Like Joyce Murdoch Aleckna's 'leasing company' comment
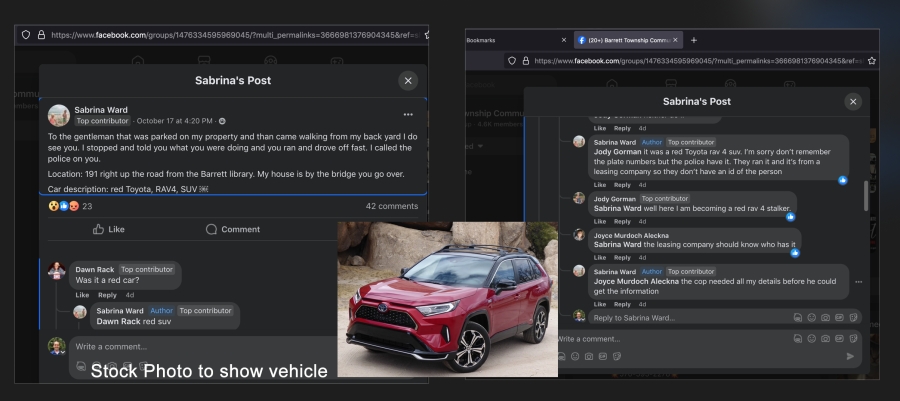This screenshot has width=900, height=401. (x=600, y=258)
